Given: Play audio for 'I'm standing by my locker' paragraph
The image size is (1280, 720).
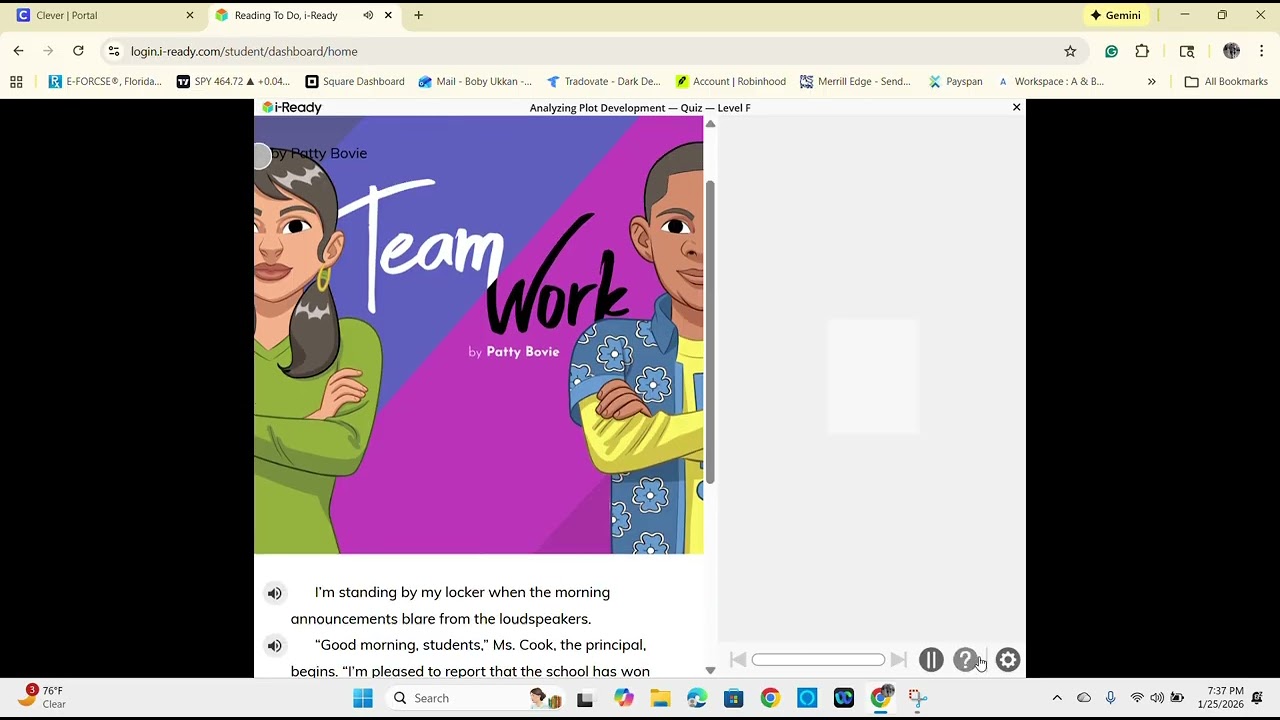Looking at the screenshot, I should (275, 593).
